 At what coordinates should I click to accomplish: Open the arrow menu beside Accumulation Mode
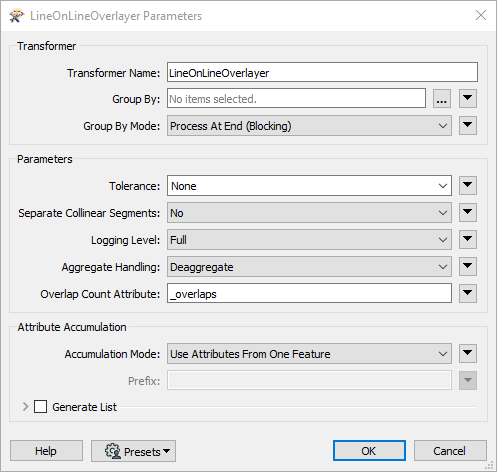click(x=468, y=353)
